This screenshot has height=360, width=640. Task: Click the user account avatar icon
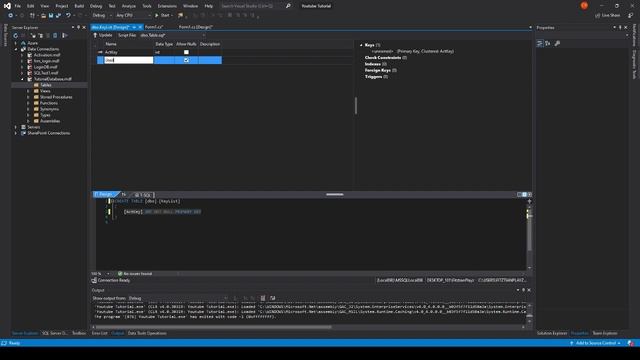click(584, 5)
